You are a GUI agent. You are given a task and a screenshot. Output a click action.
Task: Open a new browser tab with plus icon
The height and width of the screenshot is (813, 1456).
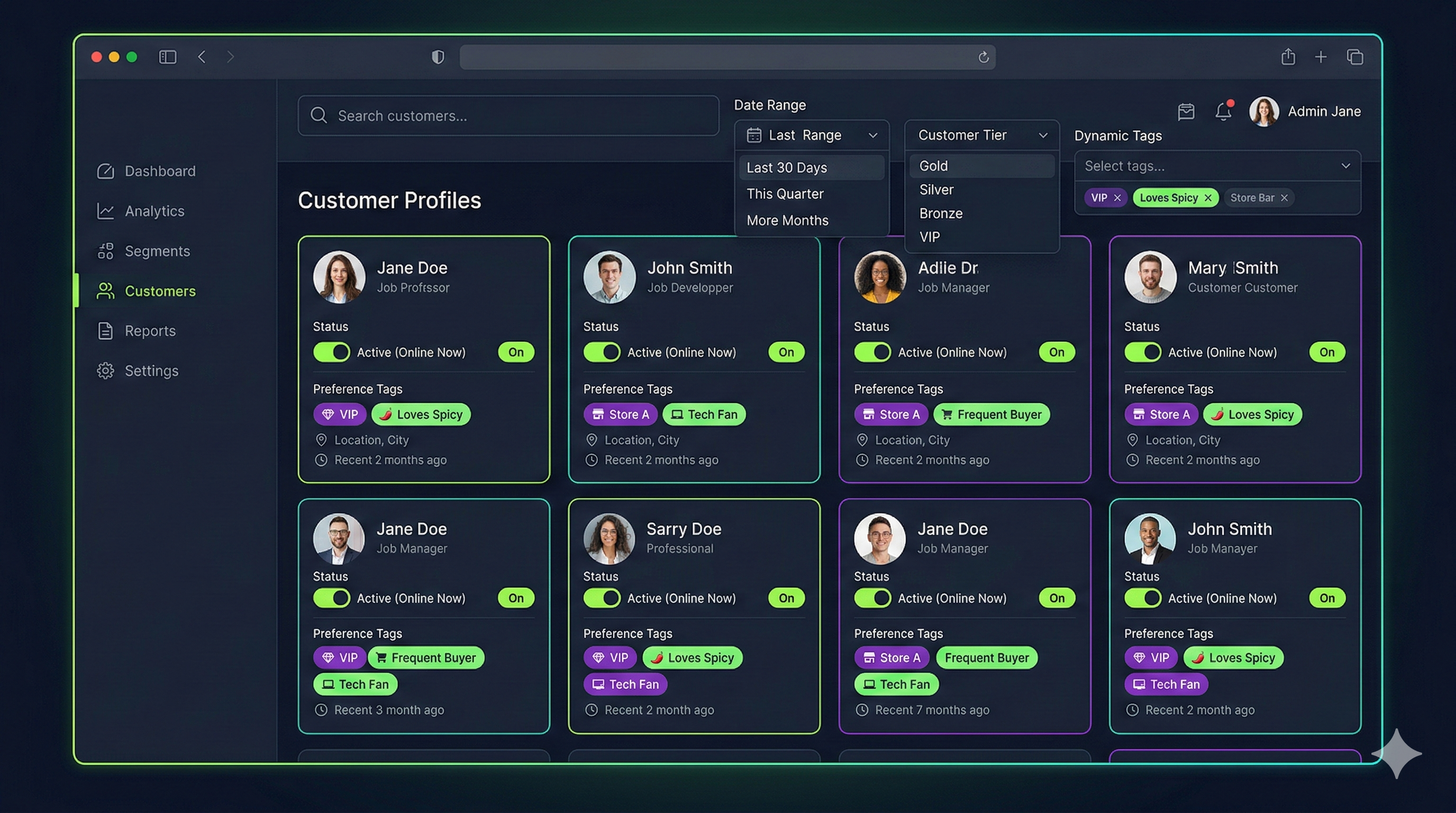[x=1321, y=57]
